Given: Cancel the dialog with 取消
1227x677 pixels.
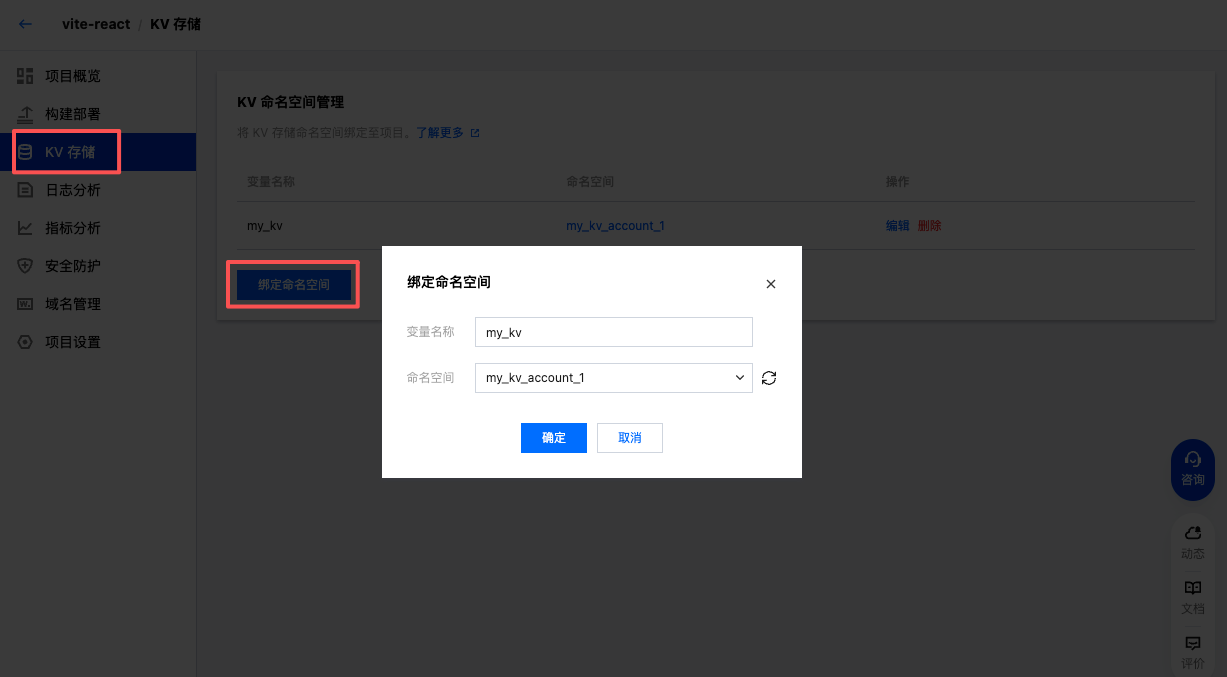Looking at the screenshot, I should pyautogui.click(x=629, y=438).
